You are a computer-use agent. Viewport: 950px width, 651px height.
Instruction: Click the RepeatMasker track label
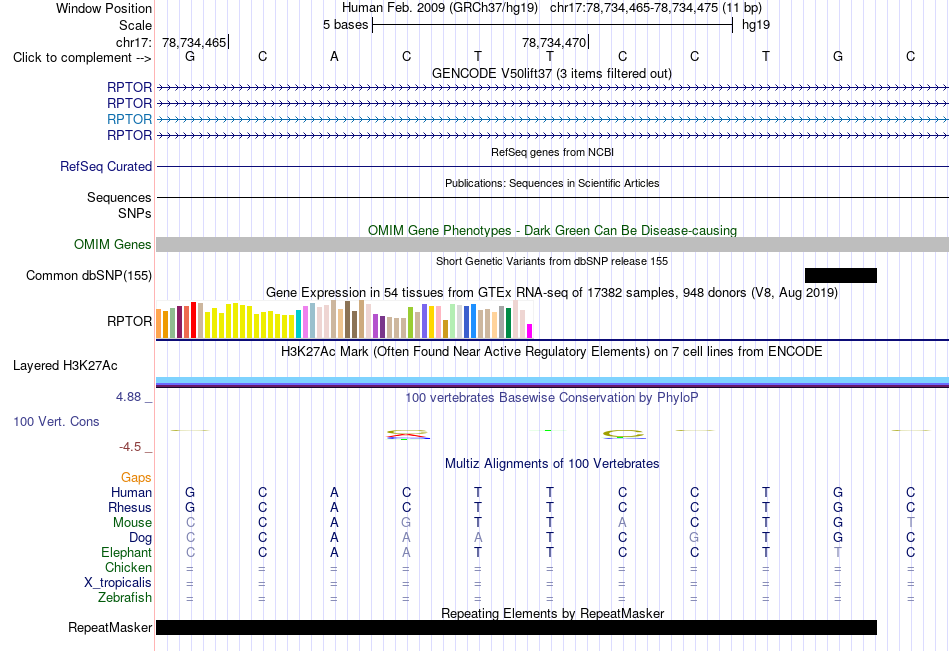(110, 627)
